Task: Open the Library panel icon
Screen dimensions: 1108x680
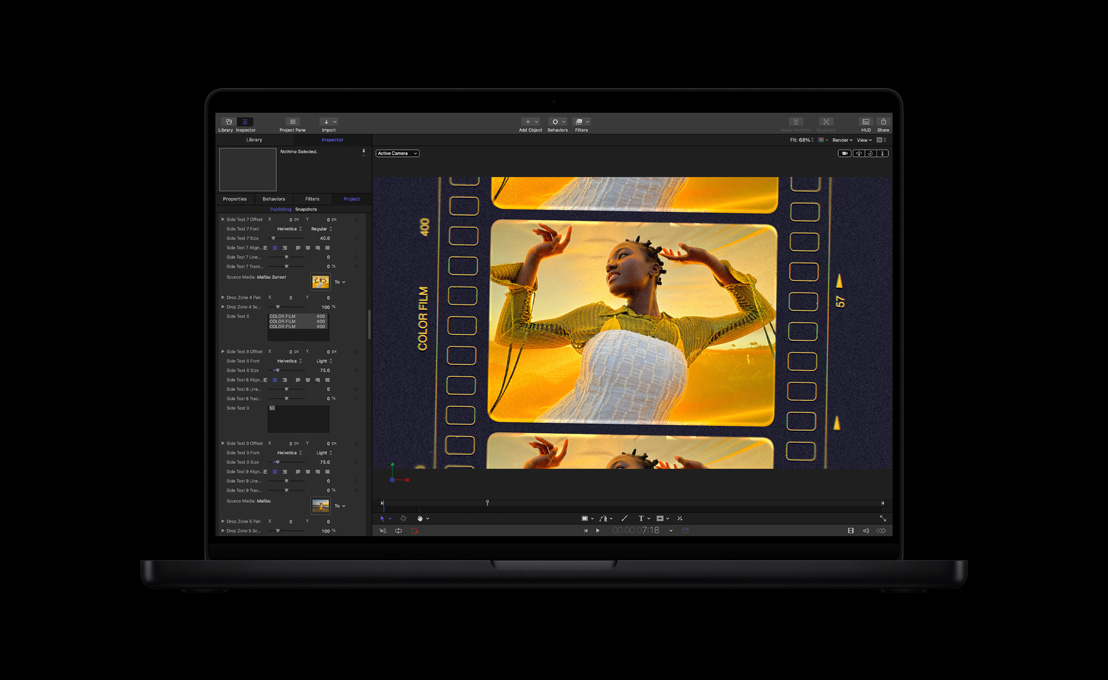Action: (228, 121)
